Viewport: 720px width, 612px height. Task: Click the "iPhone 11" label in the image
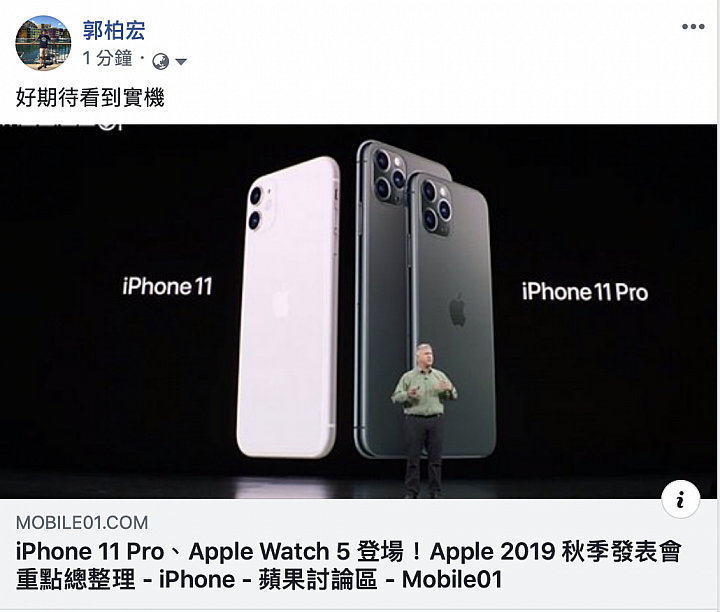pyautogui.click(x=167, y=286)
